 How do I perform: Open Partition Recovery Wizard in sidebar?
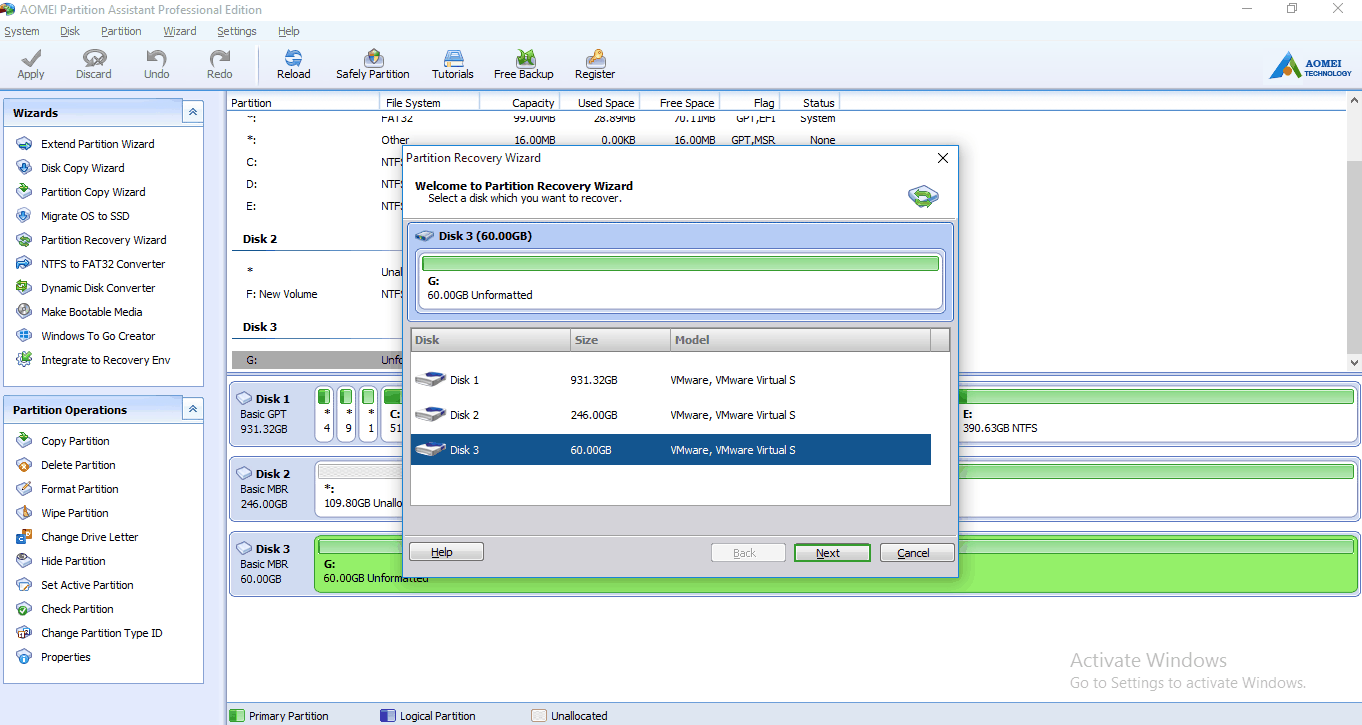[x=103, y=240]
